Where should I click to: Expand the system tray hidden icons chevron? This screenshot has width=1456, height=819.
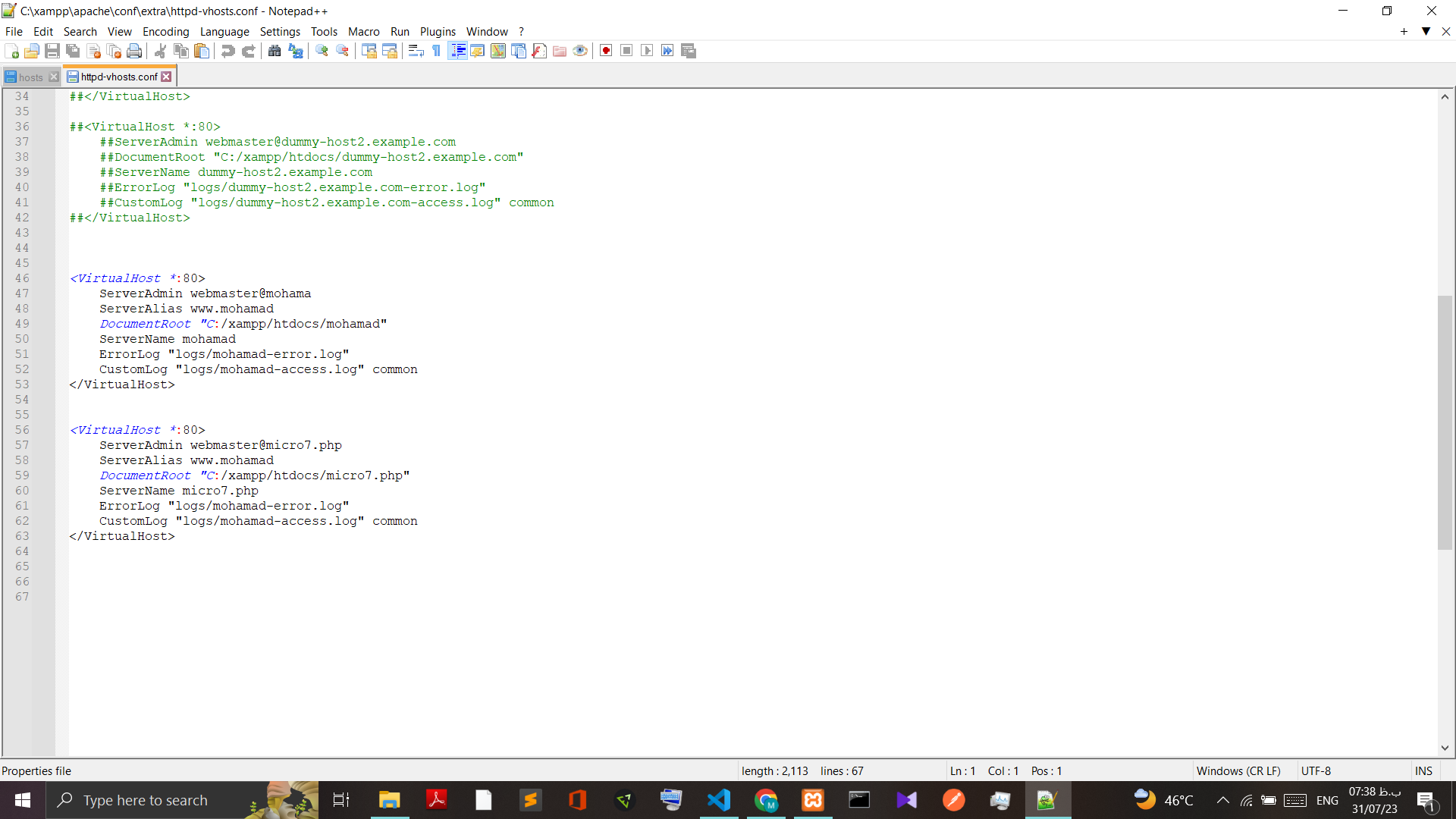[1222, 800]
